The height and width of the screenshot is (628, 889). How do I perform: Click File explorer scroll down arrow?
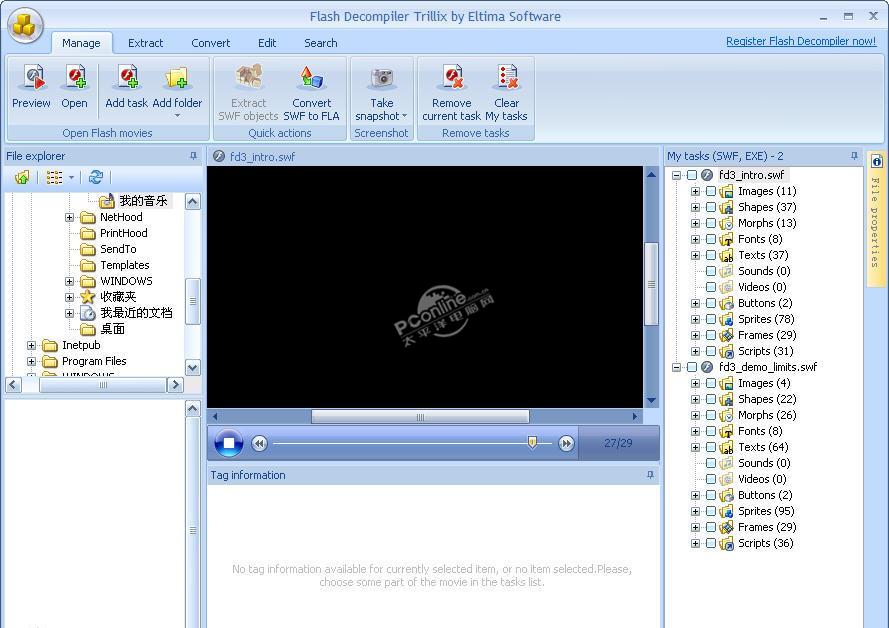coord(193,367)
